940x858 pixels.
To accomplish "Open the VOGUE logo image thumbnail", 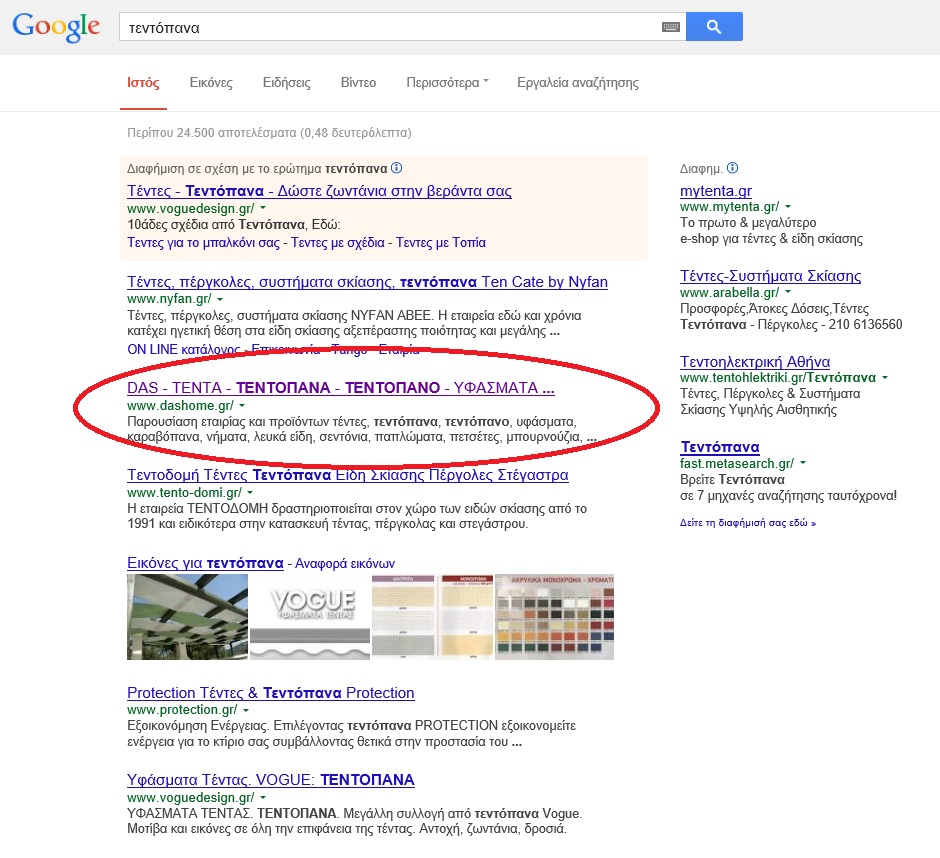I will pos(310,617).
